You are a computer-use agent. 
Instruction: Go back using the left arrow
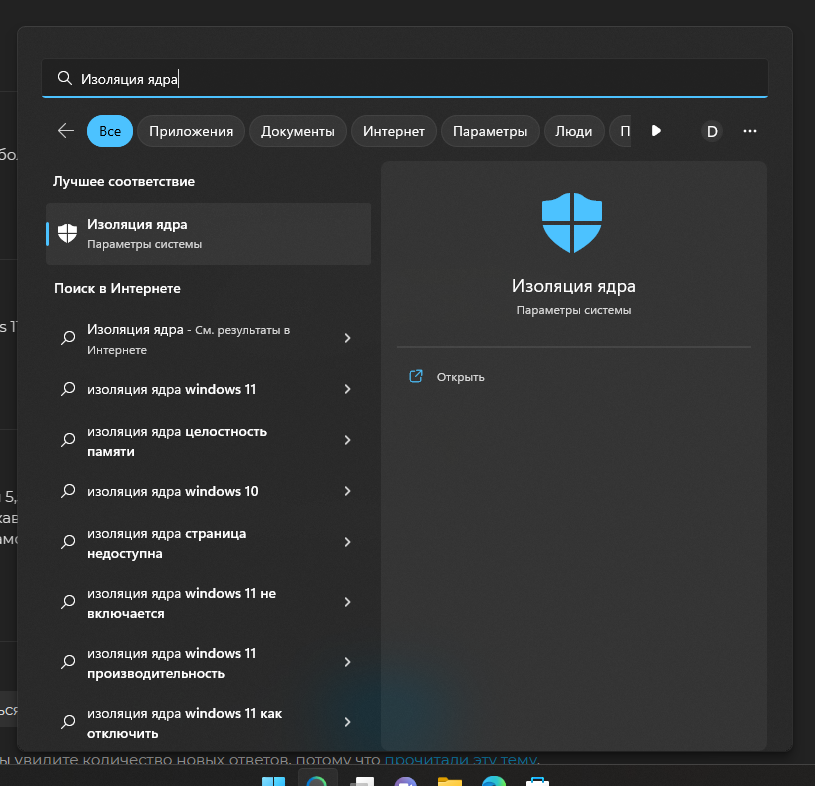click(66, 131)
